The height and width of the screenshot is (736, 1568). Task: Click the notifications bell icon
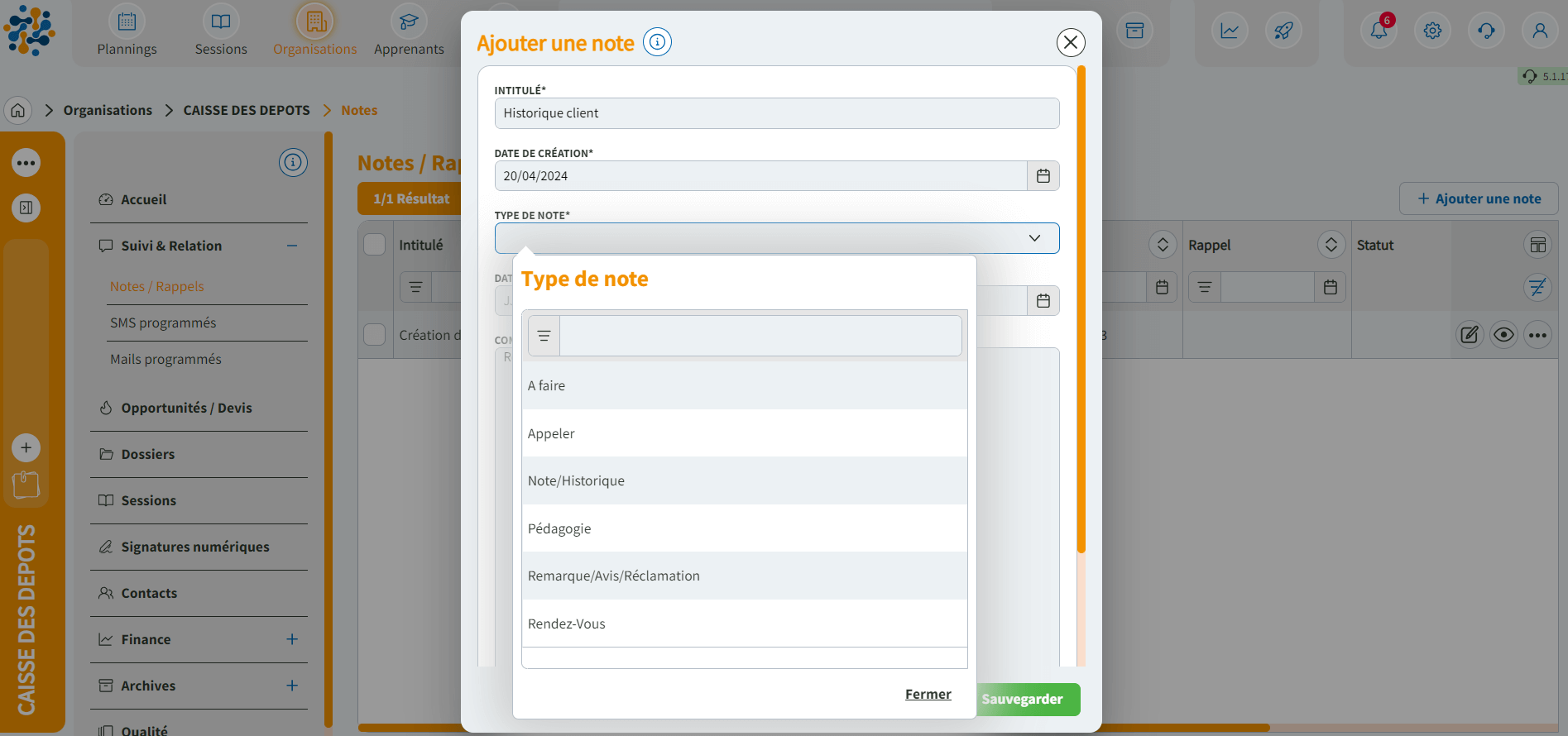click(x=1379, y=31)
